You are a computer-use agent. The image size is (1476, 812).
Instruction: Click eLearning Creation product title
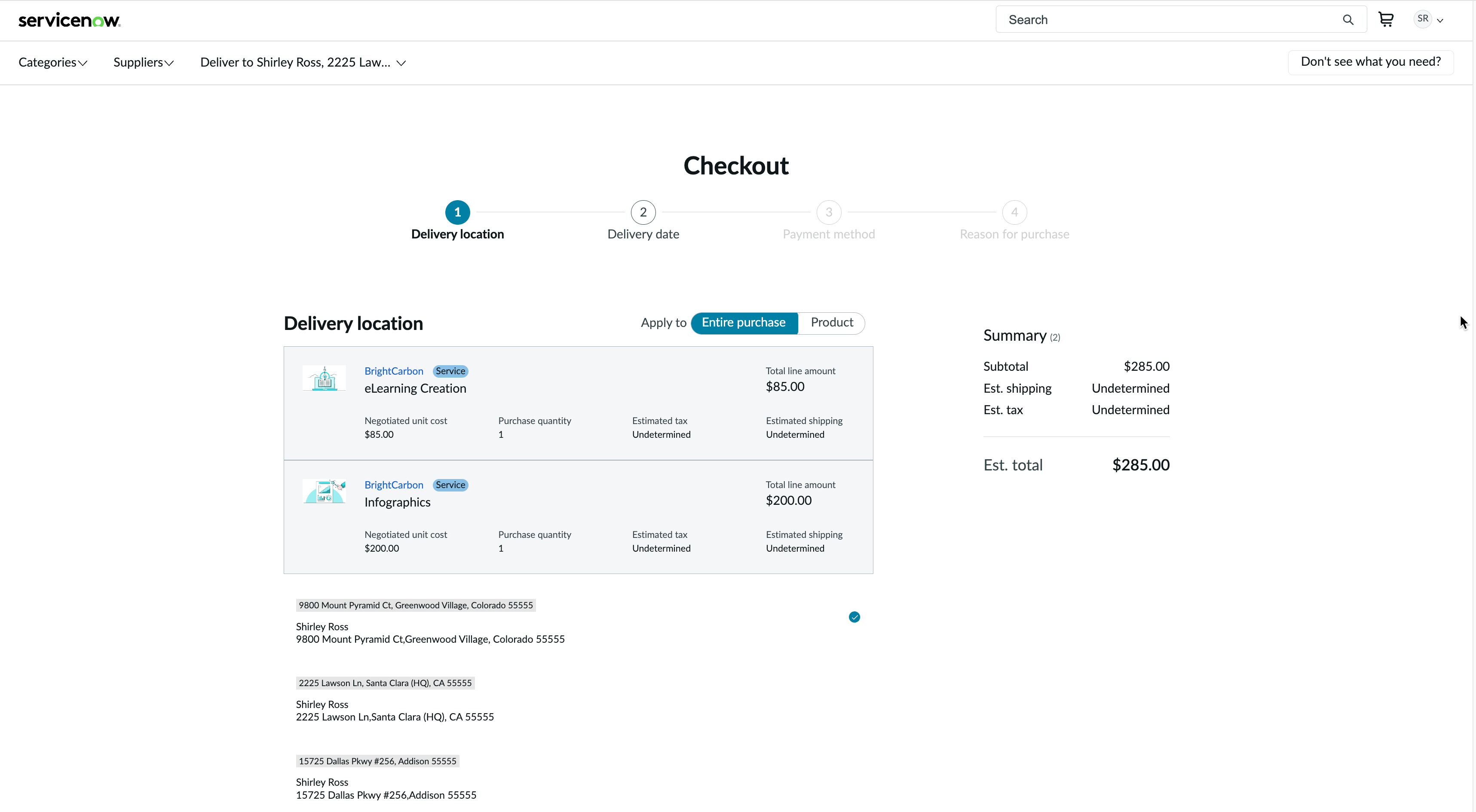click(x=415, y=388)
